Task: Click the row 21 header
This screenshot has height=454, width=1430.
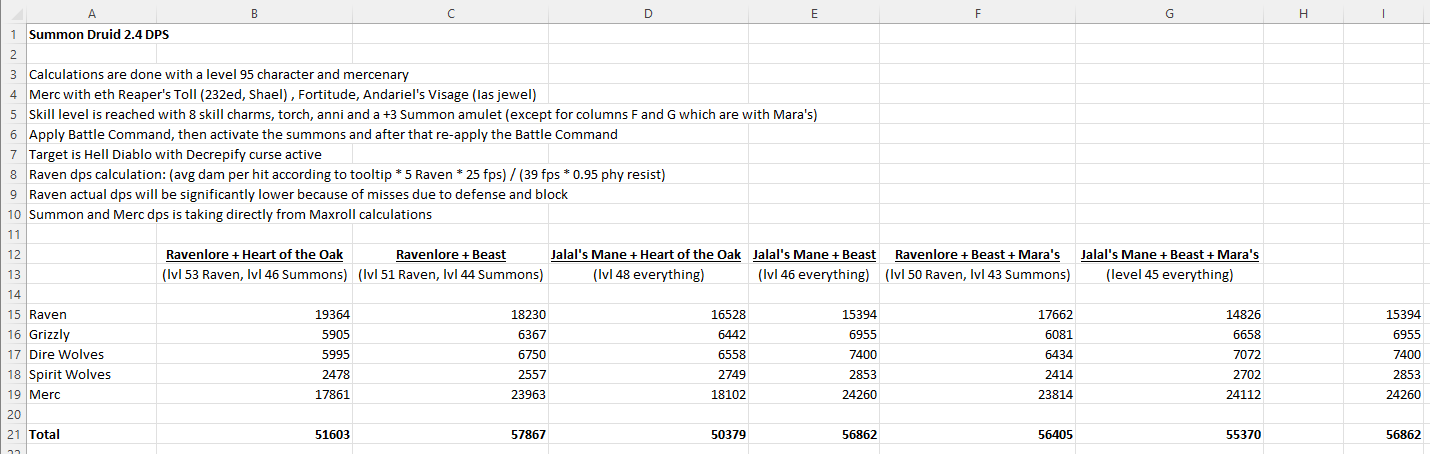Action: pos(13,435)
